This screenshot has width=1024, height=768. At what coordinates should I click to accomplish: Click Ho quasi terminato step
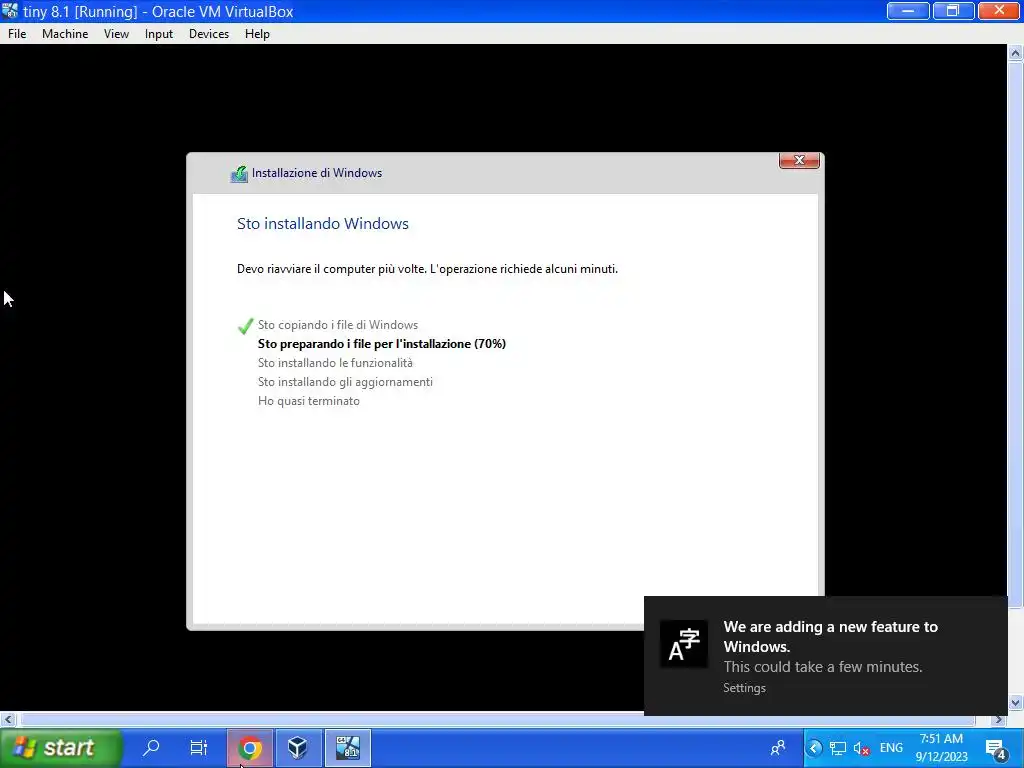point(309,401)
